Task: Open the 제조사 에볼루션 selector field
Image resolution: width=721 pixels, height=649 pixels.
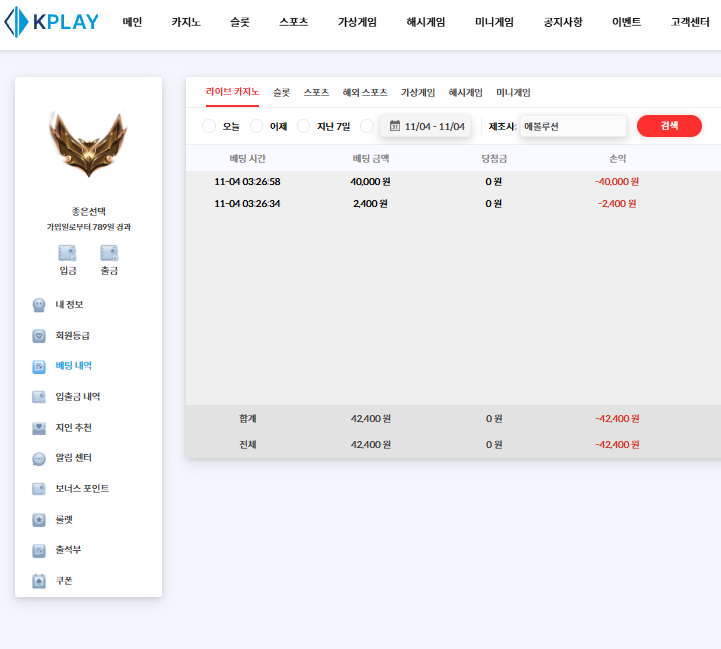Action: [x=573, y=126]
